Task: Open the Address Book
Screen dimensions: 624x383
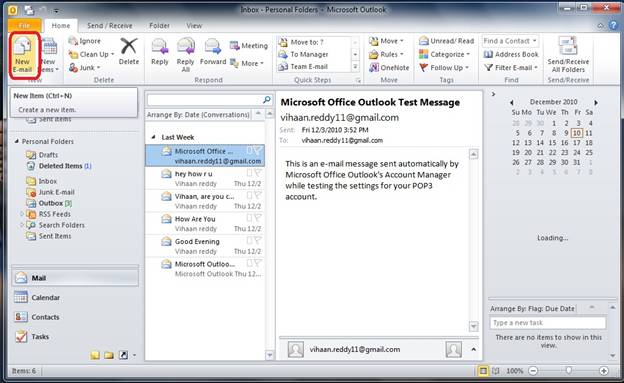Action: point(511,54)
